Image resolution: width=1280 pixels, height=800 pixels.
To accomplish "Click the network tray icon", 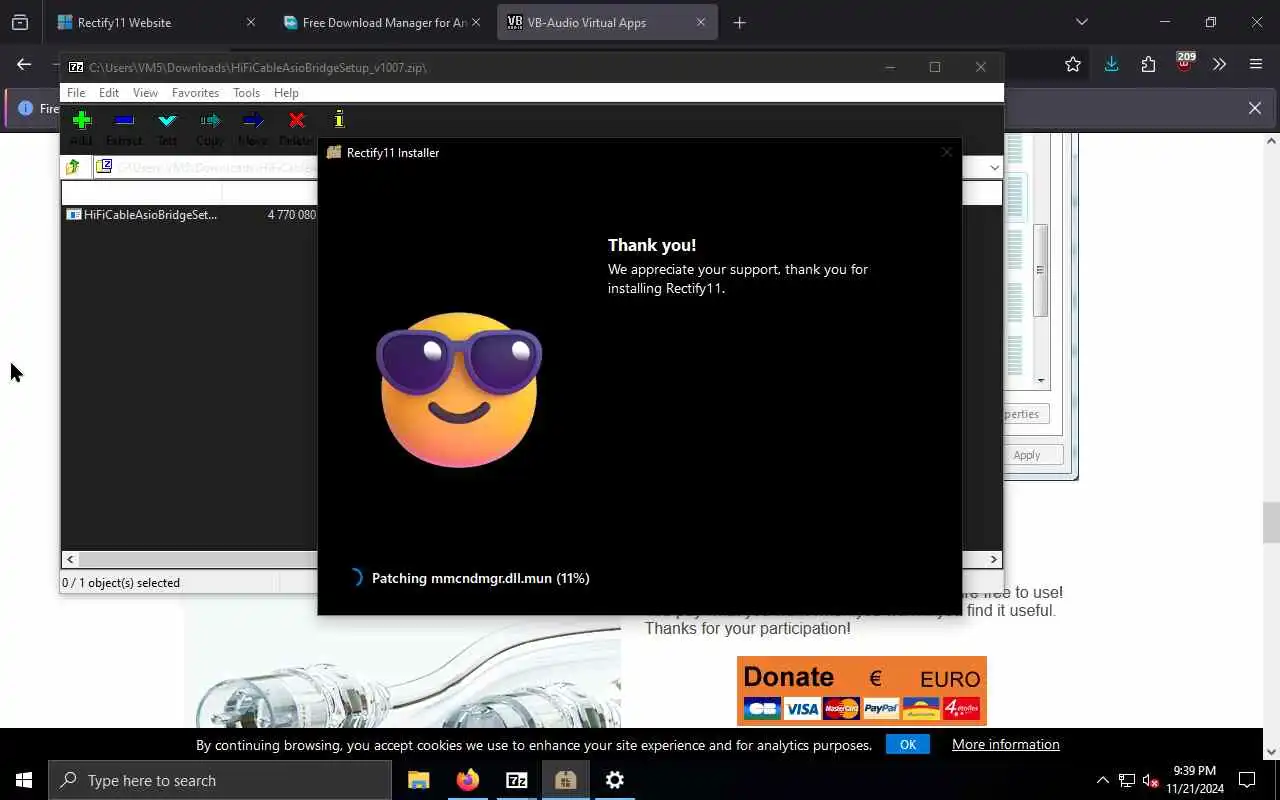I will (1127, 780).
